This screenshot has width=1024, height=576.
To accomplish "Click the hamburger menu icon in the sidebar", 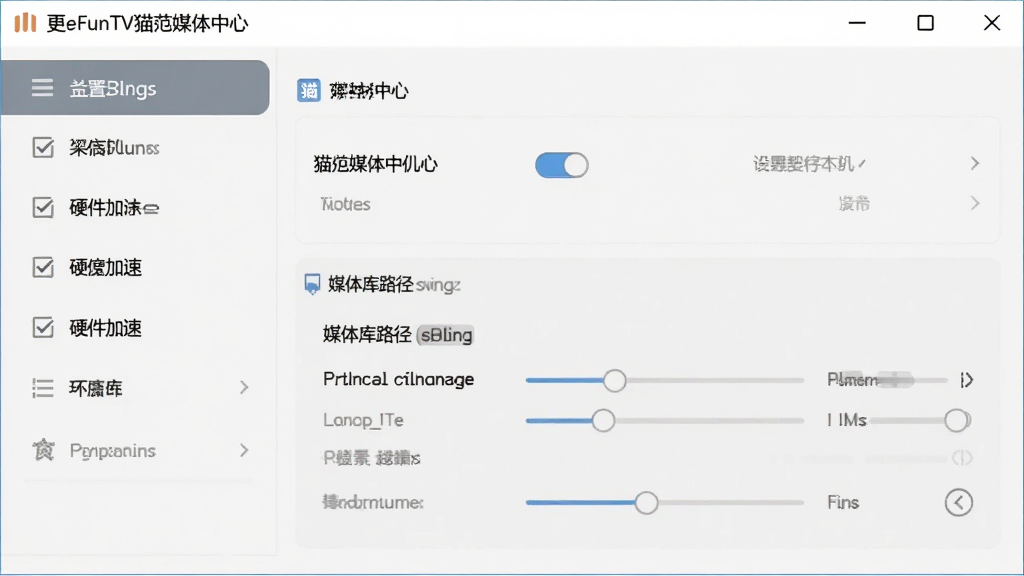I will coord(42,88).
